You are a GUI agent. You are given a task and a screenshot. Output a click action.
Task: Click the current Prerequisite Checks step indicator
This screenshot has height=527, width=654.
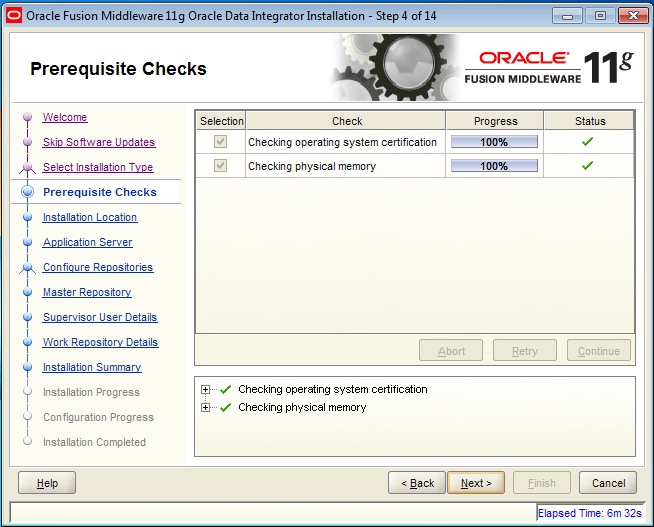coord(28,192)
